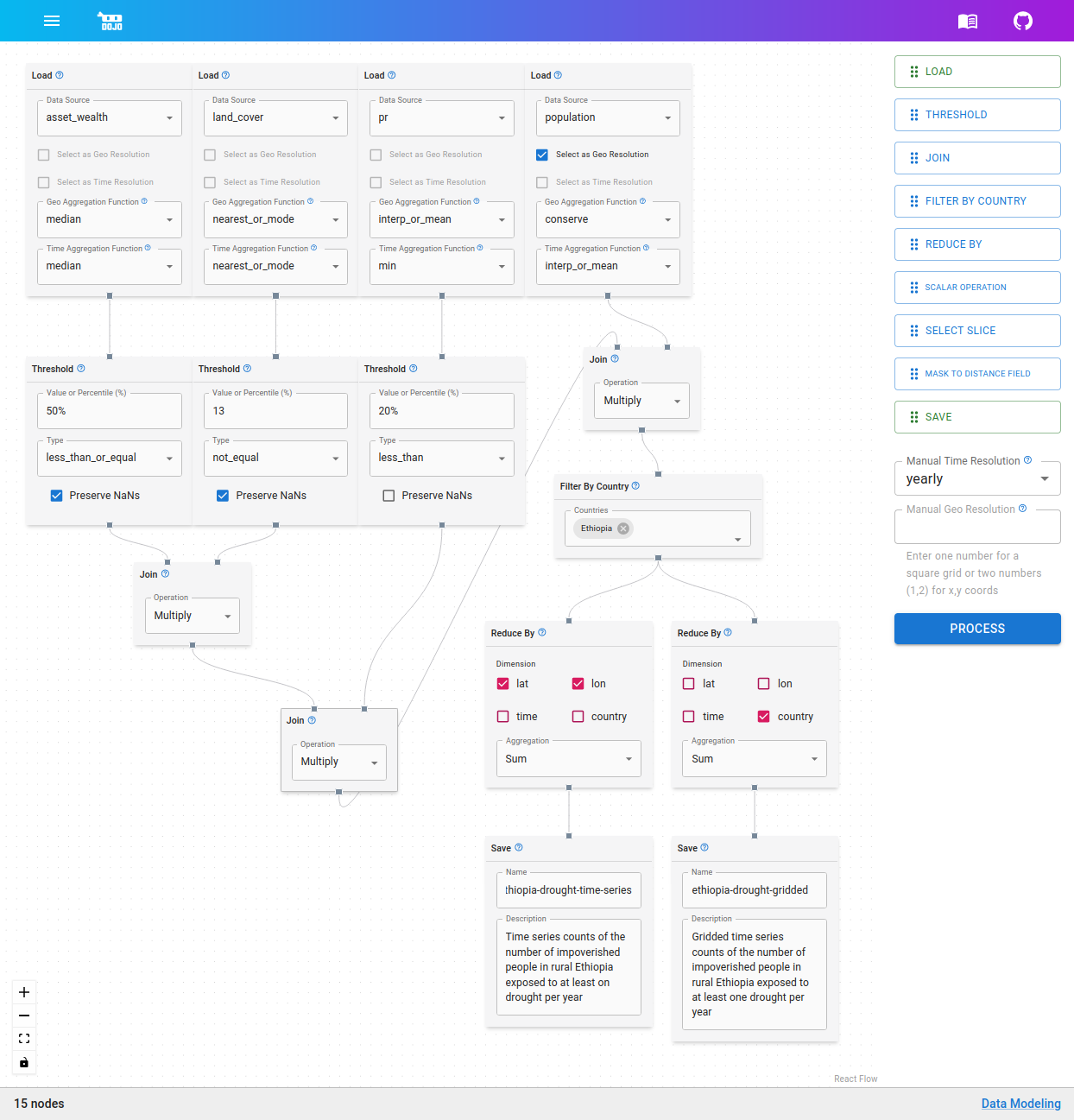Screen dimensions: 1074x1120
Task: Check time in left Reduce By
Action: pyautogui.click(x=503, y=717)
